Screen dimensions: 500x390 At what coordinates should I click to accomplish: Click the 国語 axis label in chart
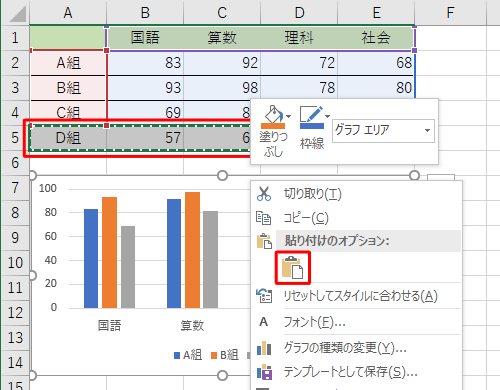click(x=109, y=325)
